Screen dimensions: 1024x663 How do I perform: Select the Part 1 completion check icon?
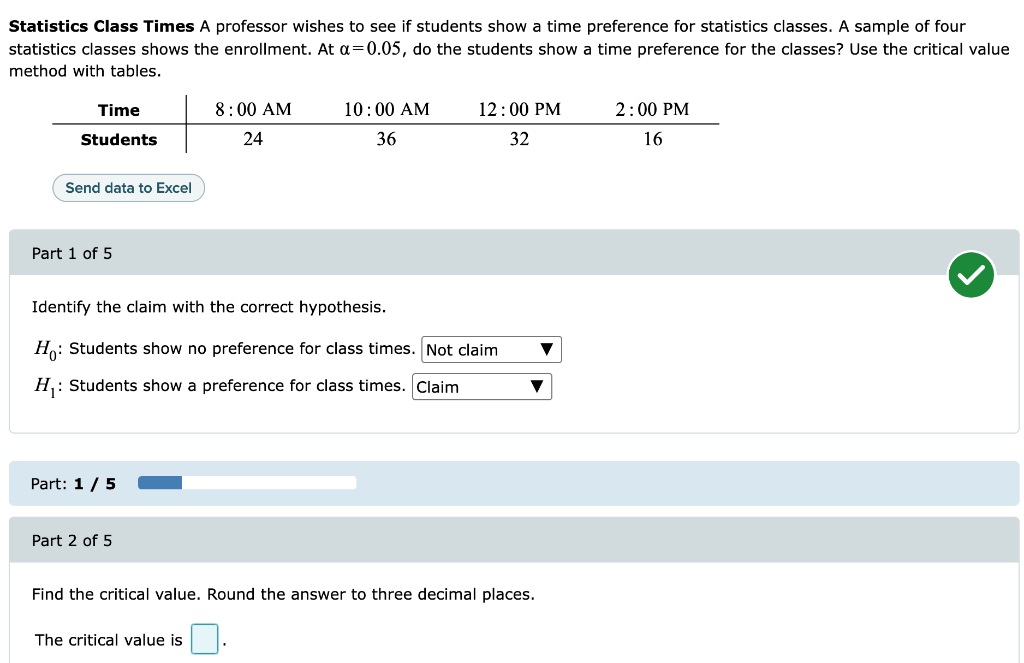point(971,273)
